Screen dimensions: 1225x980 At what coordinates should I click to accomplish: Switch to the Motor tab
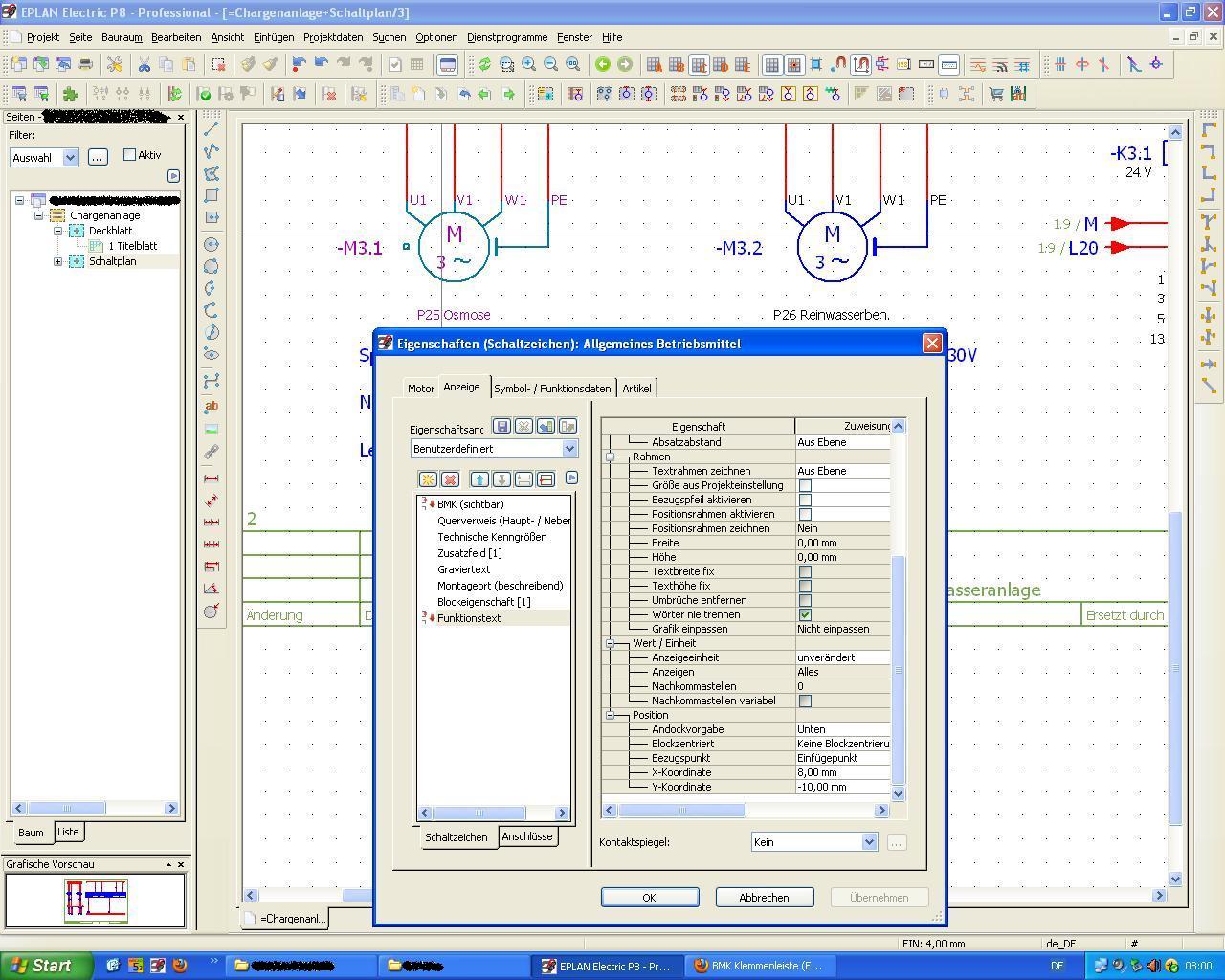(x=421, y=389)
